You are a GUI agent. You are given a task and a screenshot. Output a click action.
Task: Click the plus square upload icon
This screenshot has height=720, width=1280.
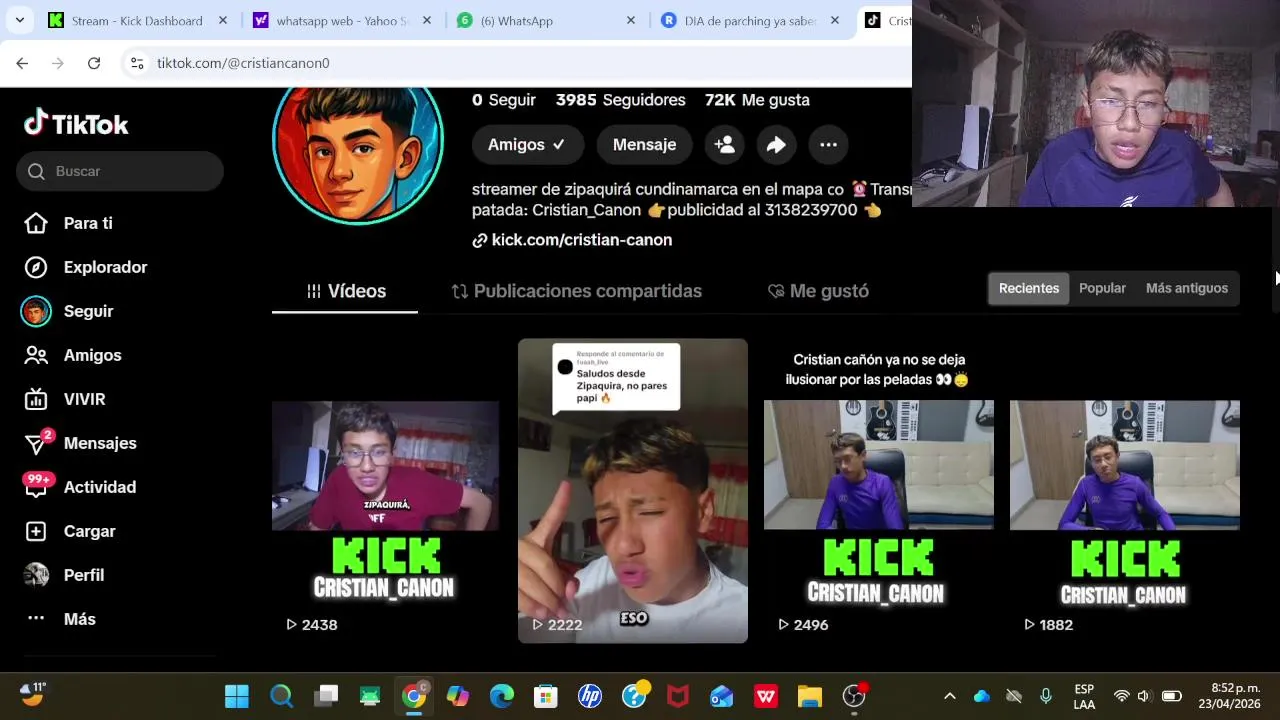point(36,531)
